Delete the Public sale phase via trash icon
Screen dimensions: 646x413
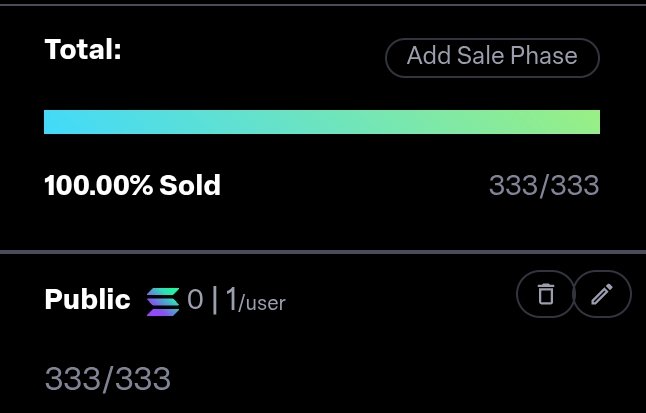coord(545,294)
